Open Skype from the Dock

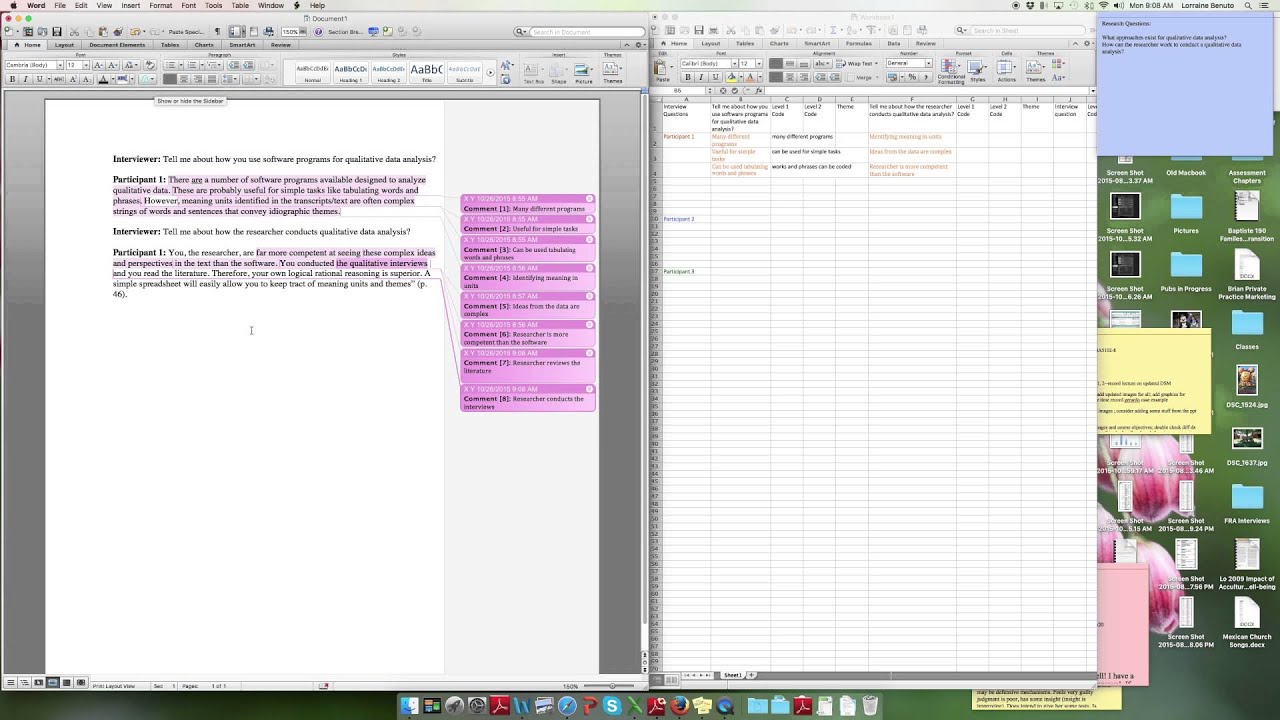[612, 707]
